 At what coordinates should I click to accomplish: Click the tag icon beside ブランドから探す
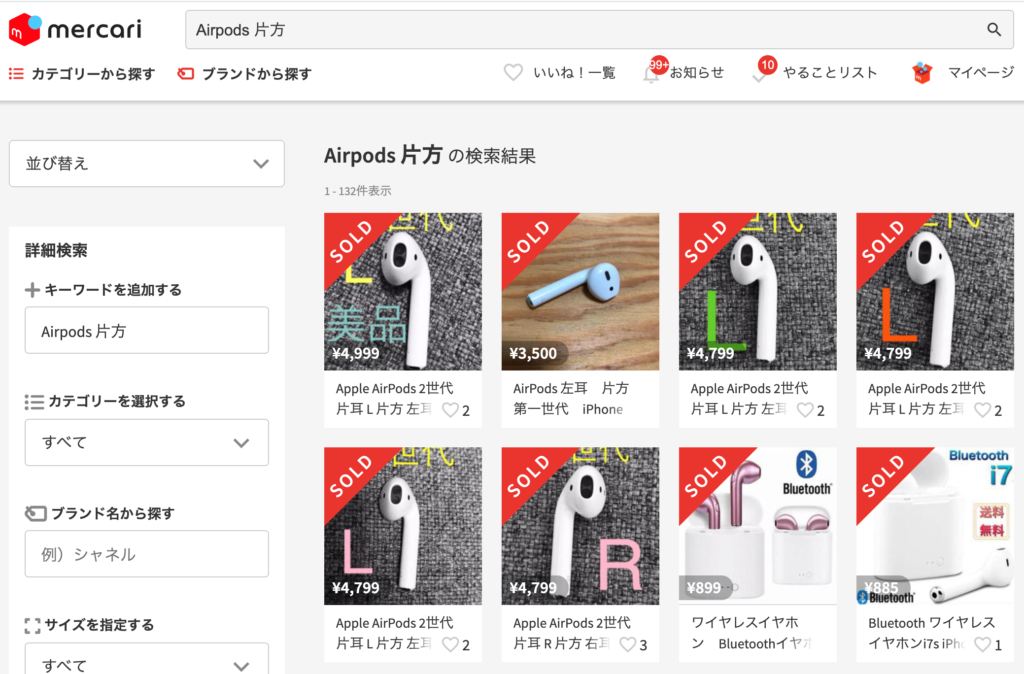(185, 74)
